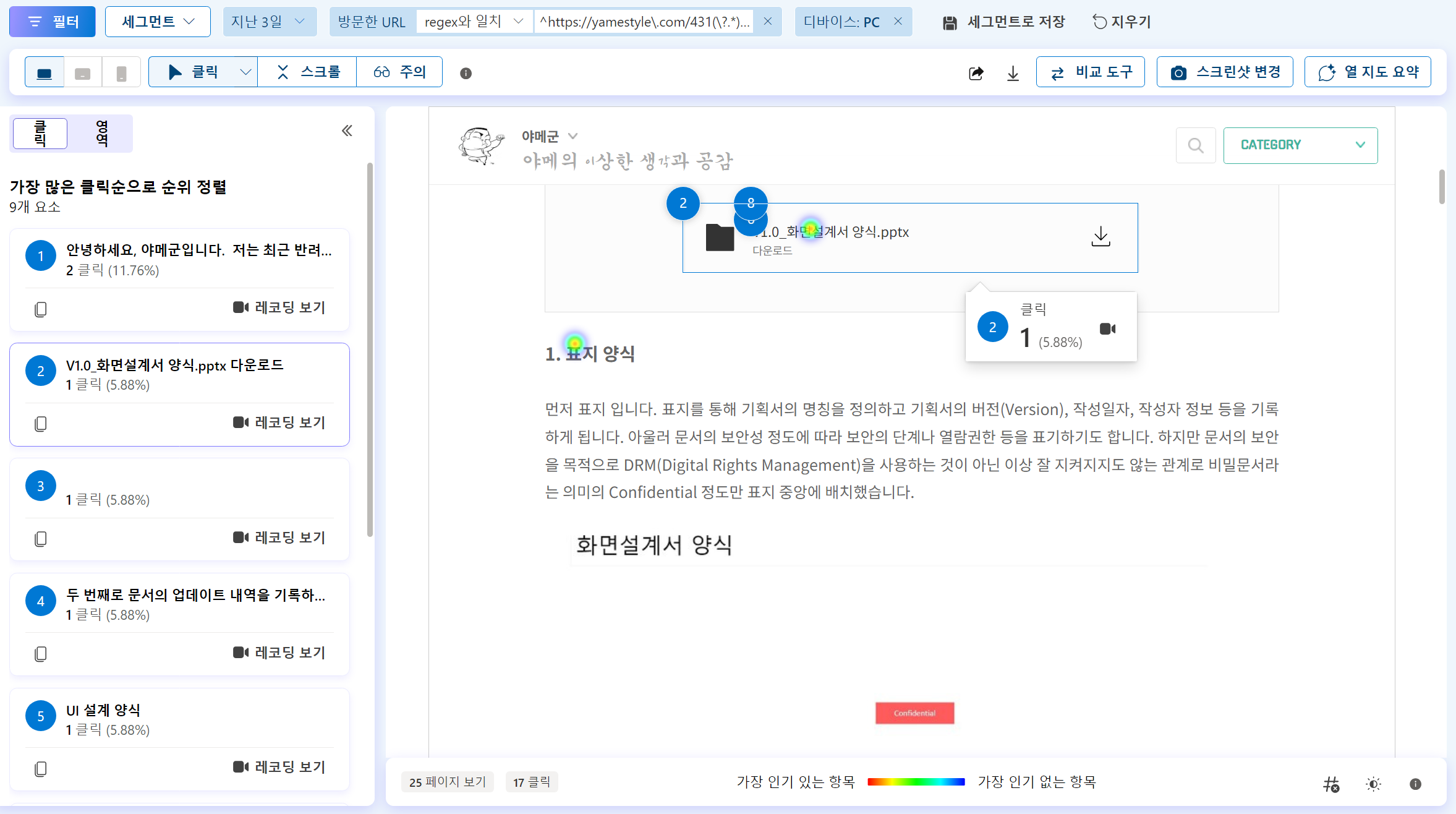Switch to the mobile device view icon
The height and width of the screenshot is (814, 1456).
(121, 73)
